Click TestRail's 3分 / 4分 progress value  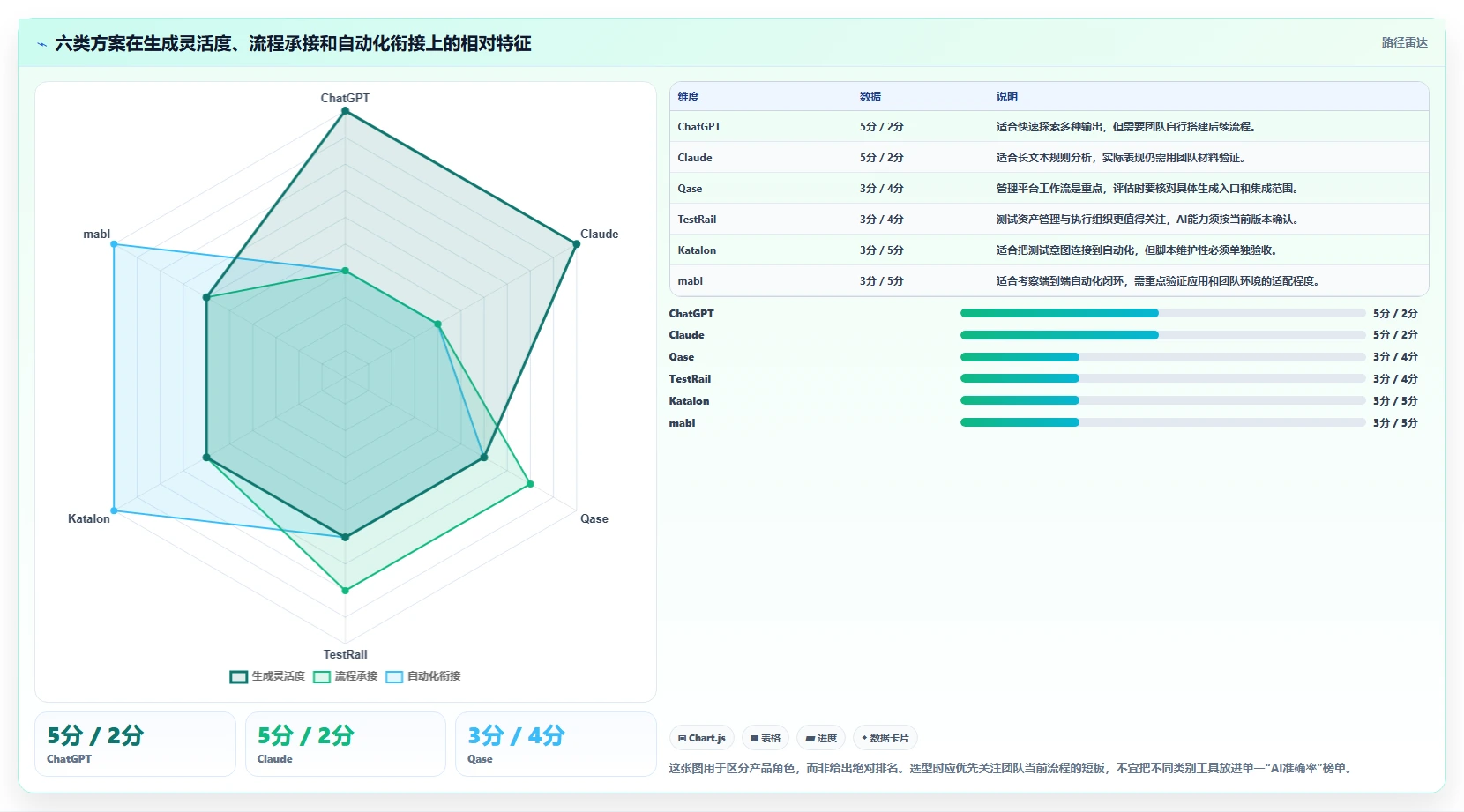[x=1395, y=379]
